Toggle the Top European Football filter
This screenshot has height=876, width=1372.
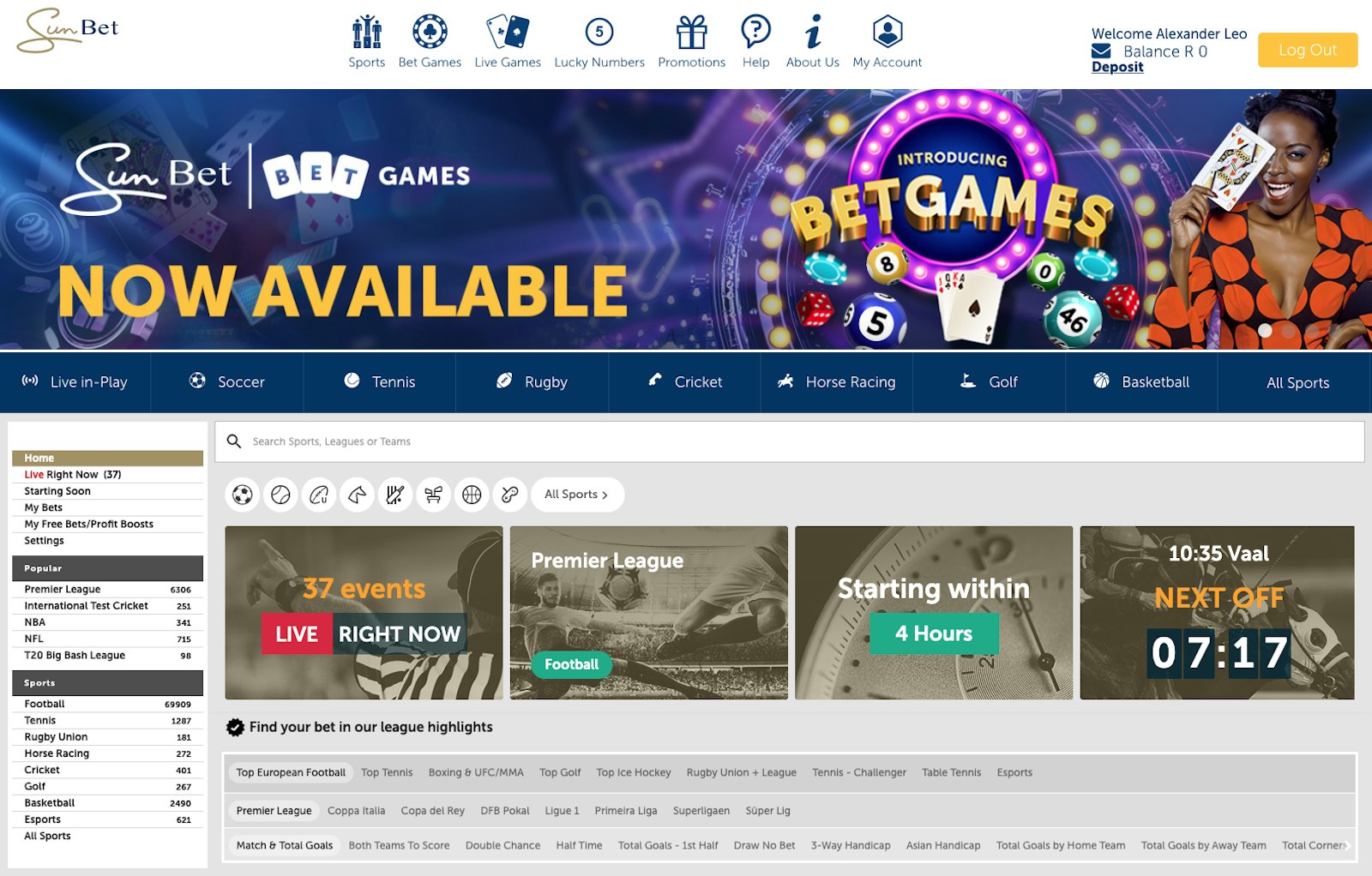pyautogui.click(x=292, y=772)
